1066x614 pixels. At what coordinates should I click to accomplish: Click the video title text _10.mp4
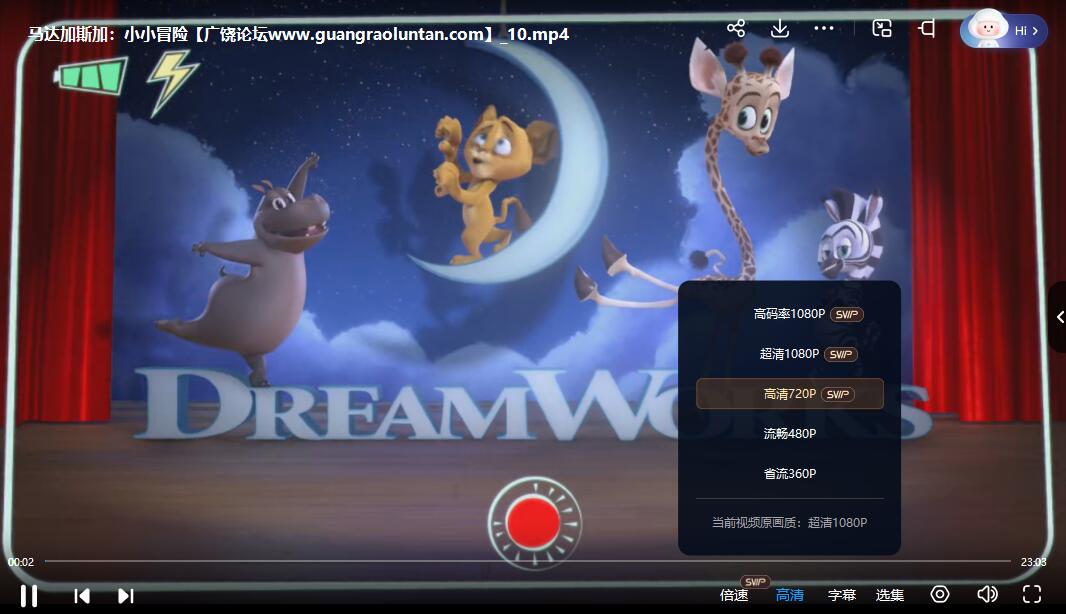tap(299, 34)
